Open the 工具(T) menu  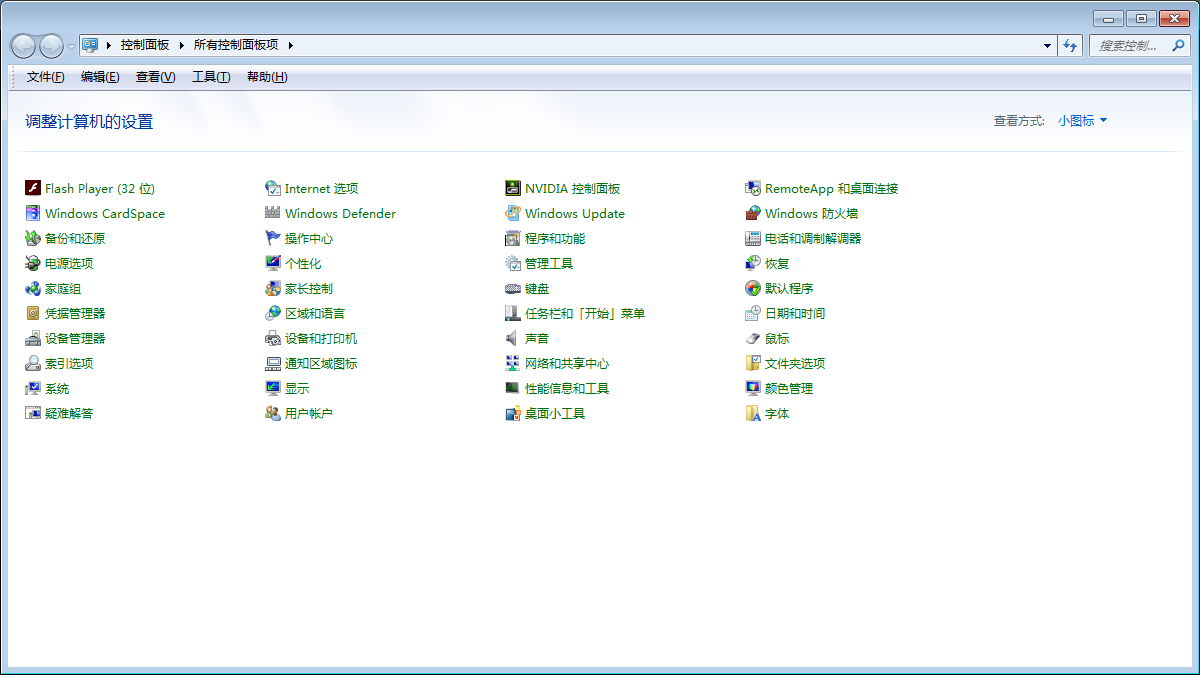click(x=211, y=77)
